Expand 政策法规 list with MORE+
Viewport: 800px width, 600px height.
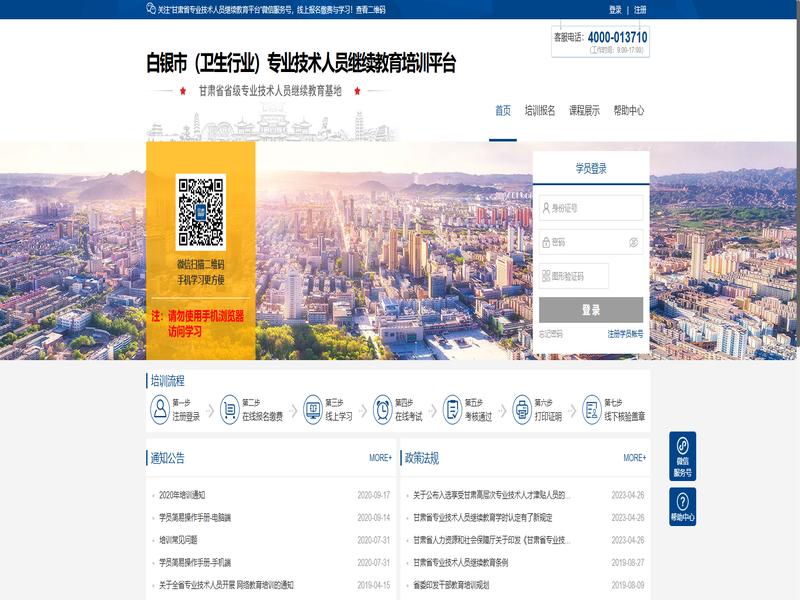634,458
